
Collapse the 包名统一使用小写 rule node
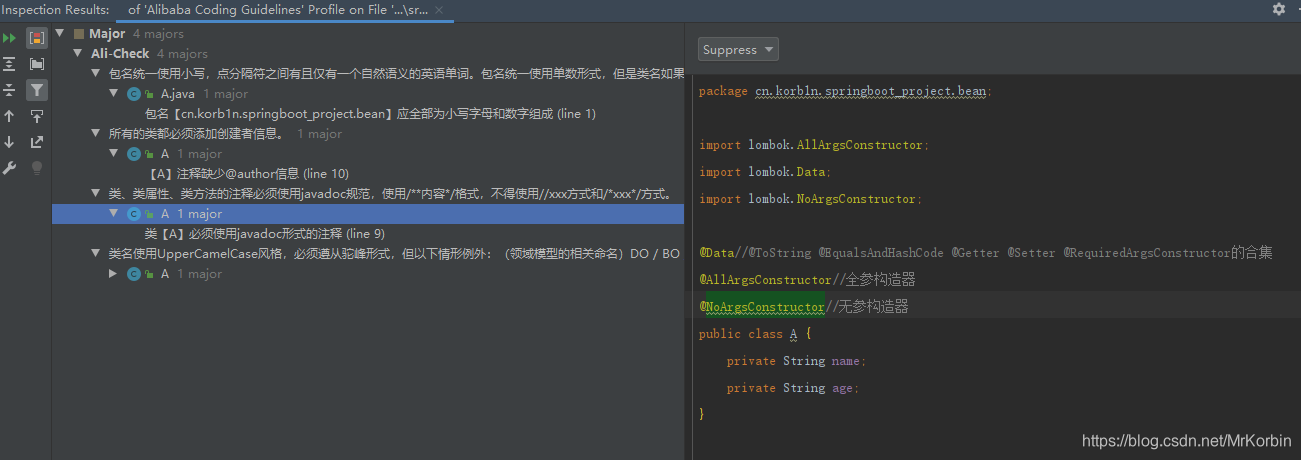95,74
